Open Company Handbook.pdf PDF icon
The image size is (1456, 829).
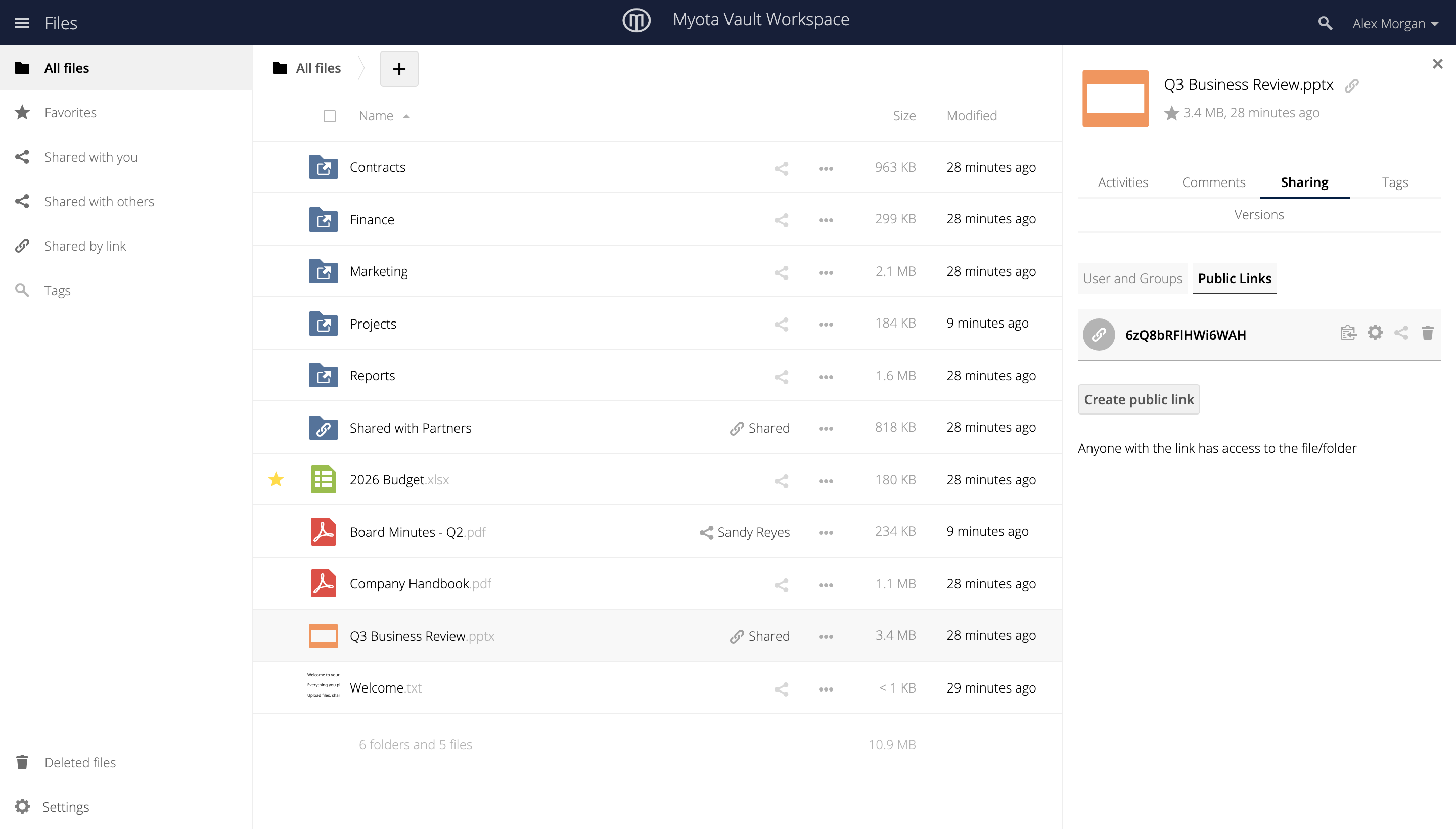click(324, 584)
